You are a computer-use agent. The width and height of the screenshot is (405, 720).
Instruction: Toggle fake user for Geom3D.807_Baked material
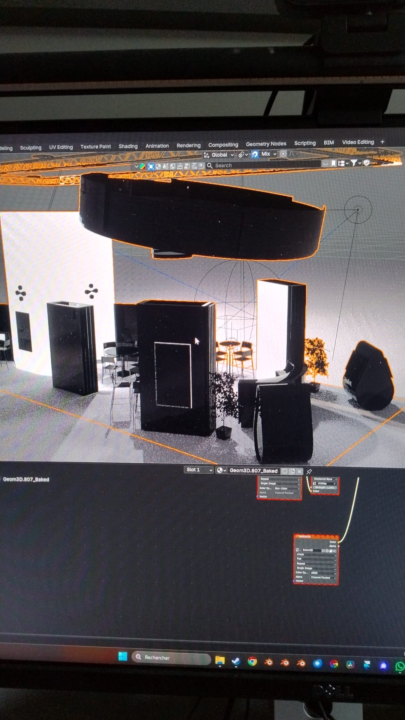point(284,471)
